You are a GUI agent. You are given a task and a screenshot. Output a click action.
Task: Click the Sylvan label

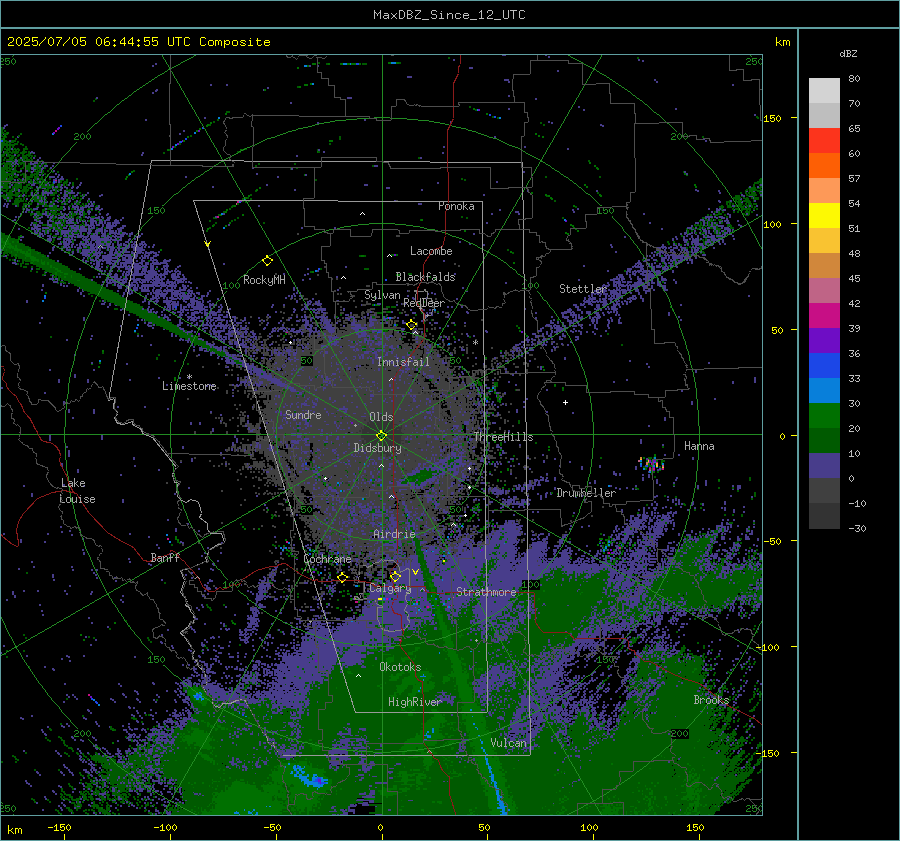point(382,295)
